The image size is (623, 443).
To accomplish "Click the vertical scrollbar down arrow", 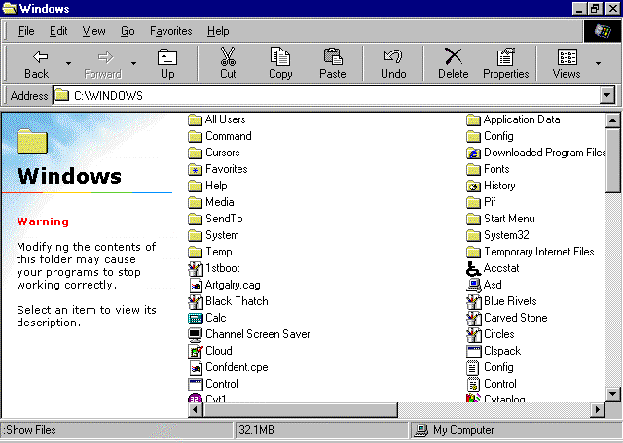I will (x=613, y=395).
